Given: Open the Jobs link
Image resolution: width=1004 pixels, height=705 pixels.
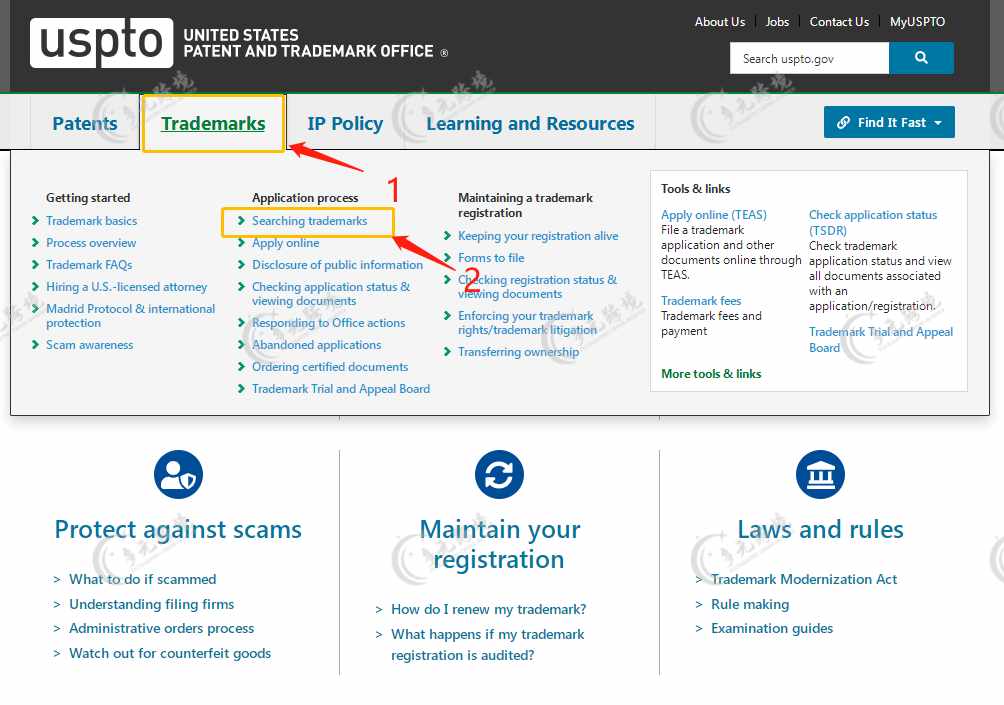Looking at the screenshot, I should coord(777,22).
